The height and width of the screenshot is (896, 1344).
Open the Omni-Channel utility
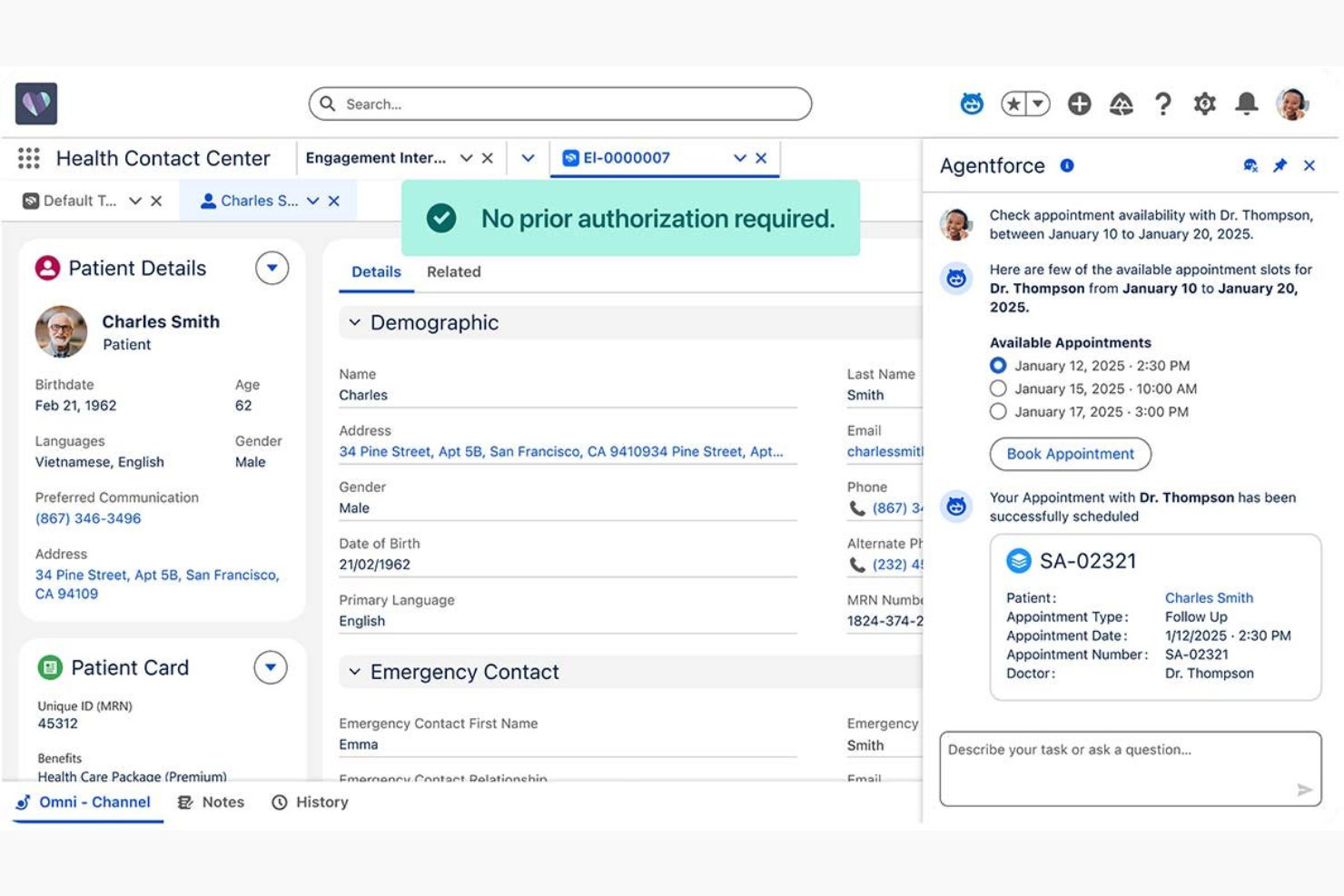tap(84, 802)
